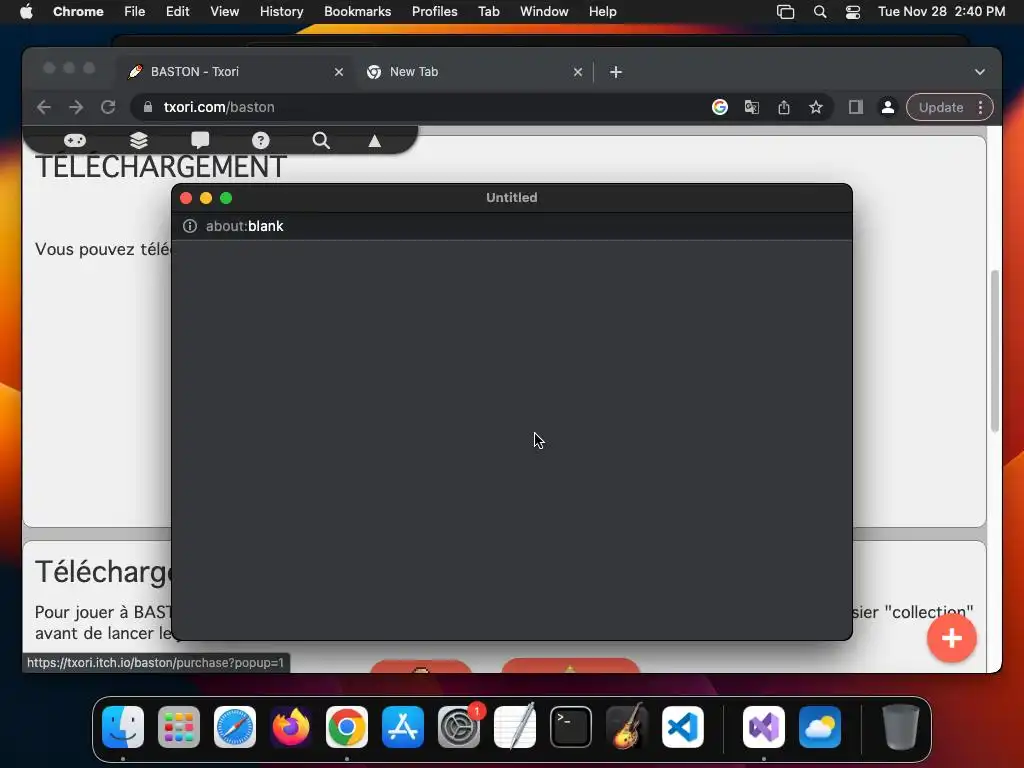This screenshot has height=768, width=1024.
Task: Open the History menu
Action: (281, 12)
